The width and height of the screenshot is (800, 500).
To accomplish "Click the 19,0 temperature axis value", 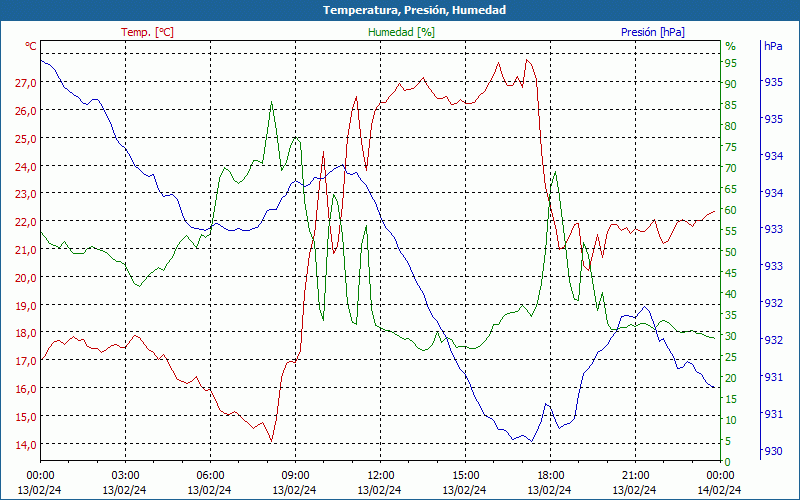I will point(26,306).
